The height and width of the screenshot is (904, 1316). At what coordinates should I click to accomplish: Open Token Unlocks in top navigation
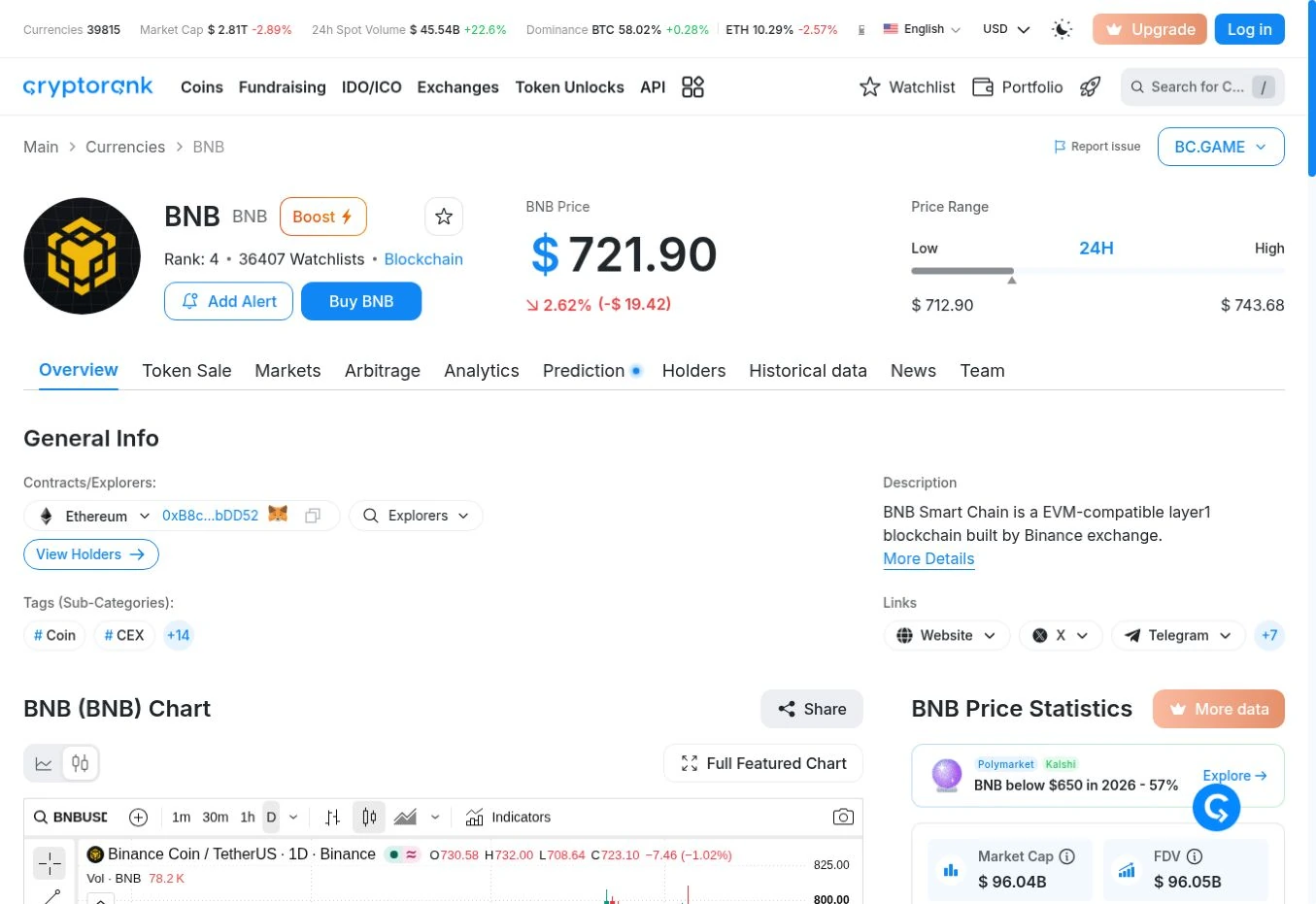pos(570,87)
